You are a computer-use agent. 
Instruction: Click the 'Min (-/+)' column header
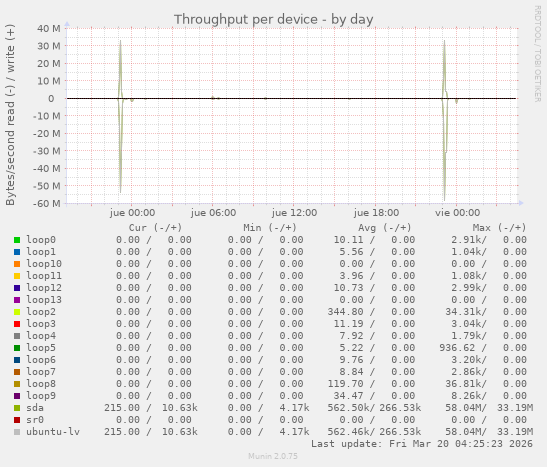coord(270,228)
